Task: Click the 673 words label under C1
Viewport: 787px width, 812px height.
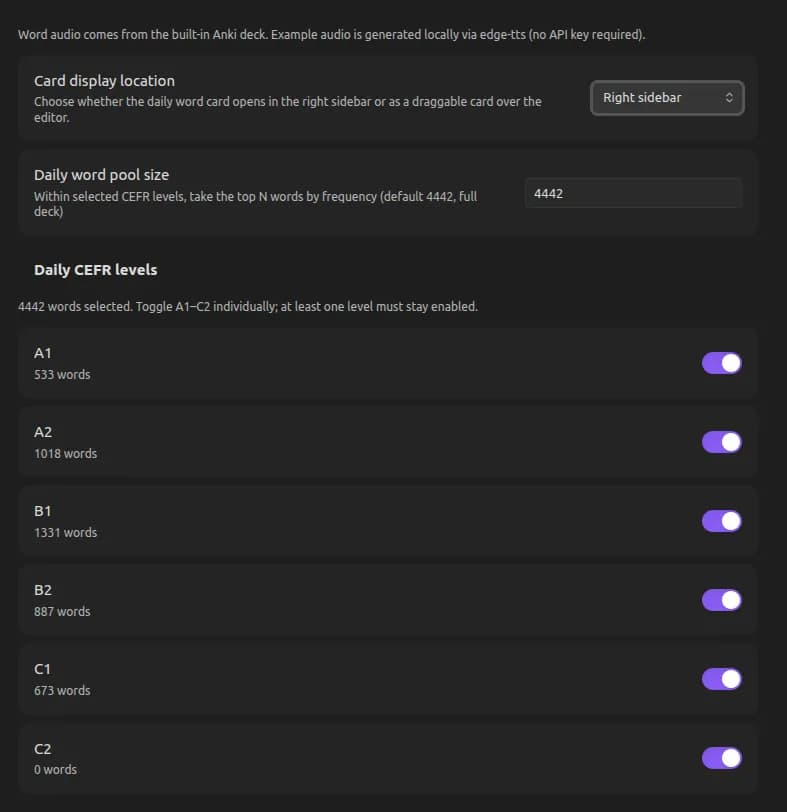Action: 62,690
